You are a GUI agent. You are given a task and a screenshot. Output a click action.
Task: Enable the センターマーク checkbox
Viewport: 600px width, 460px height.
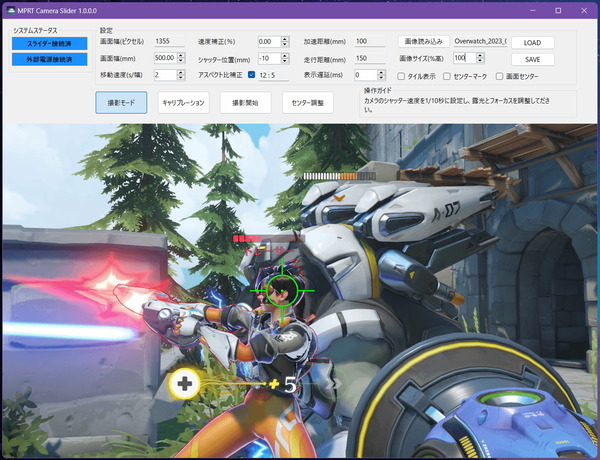click(x=447, y=77)
